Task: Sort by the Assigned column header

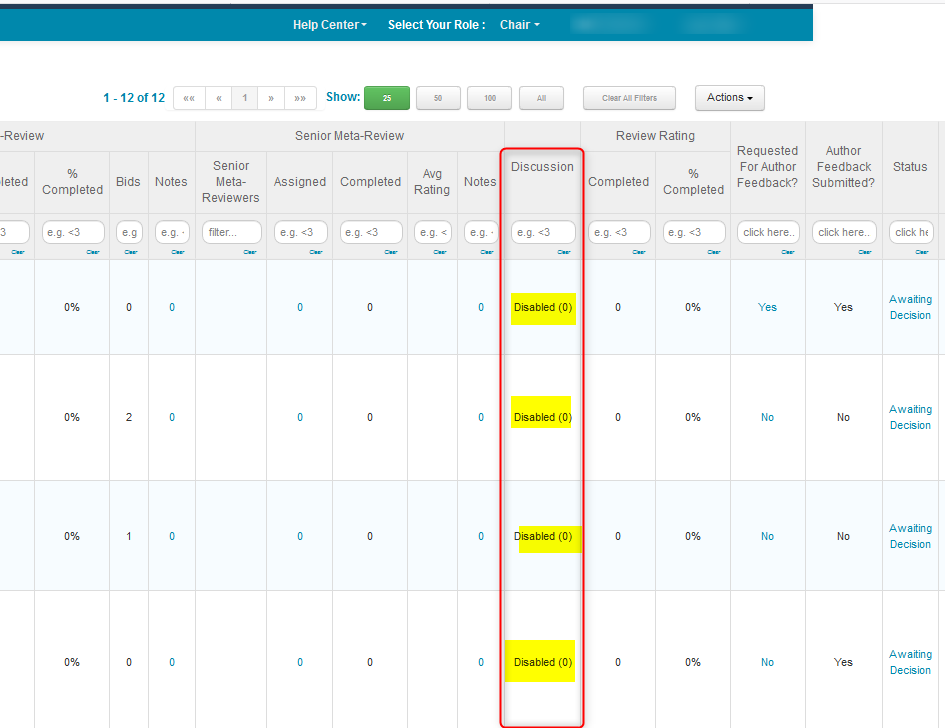Action: tap(300, 181)
